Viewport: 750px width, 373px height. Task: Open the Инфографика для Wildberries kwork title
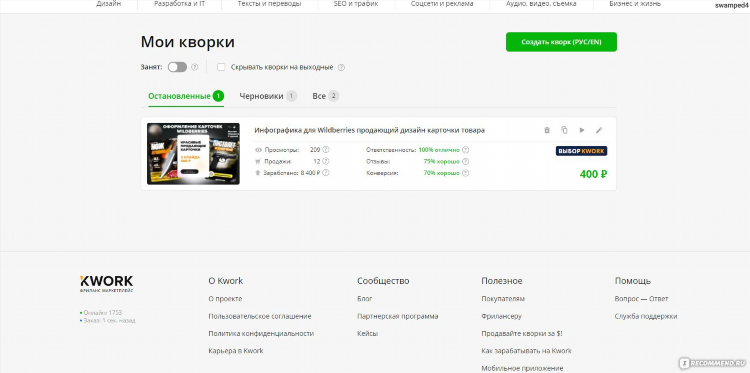tap(369, 130)
